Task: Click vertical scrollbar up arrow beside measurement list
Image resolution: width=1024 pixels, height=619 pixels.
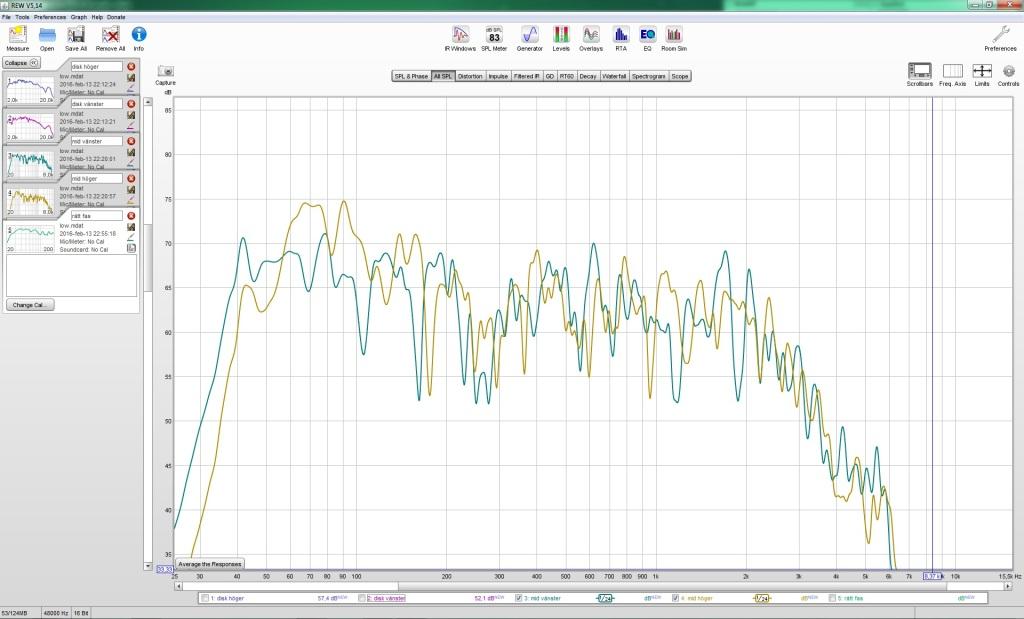Action: pos(148,102)
